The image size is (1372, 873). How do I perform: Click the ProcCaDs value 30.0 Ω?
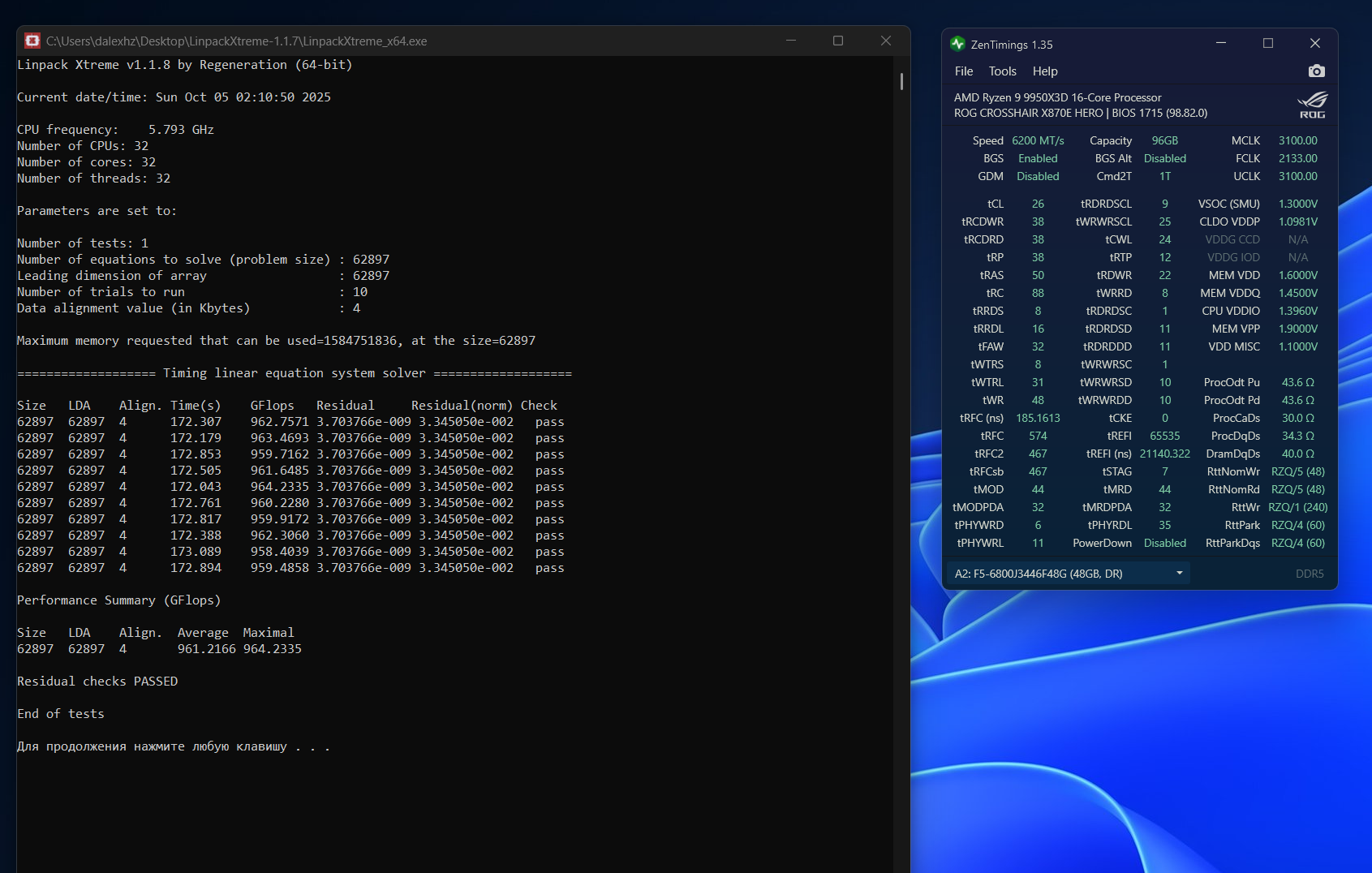point(1298,418)
